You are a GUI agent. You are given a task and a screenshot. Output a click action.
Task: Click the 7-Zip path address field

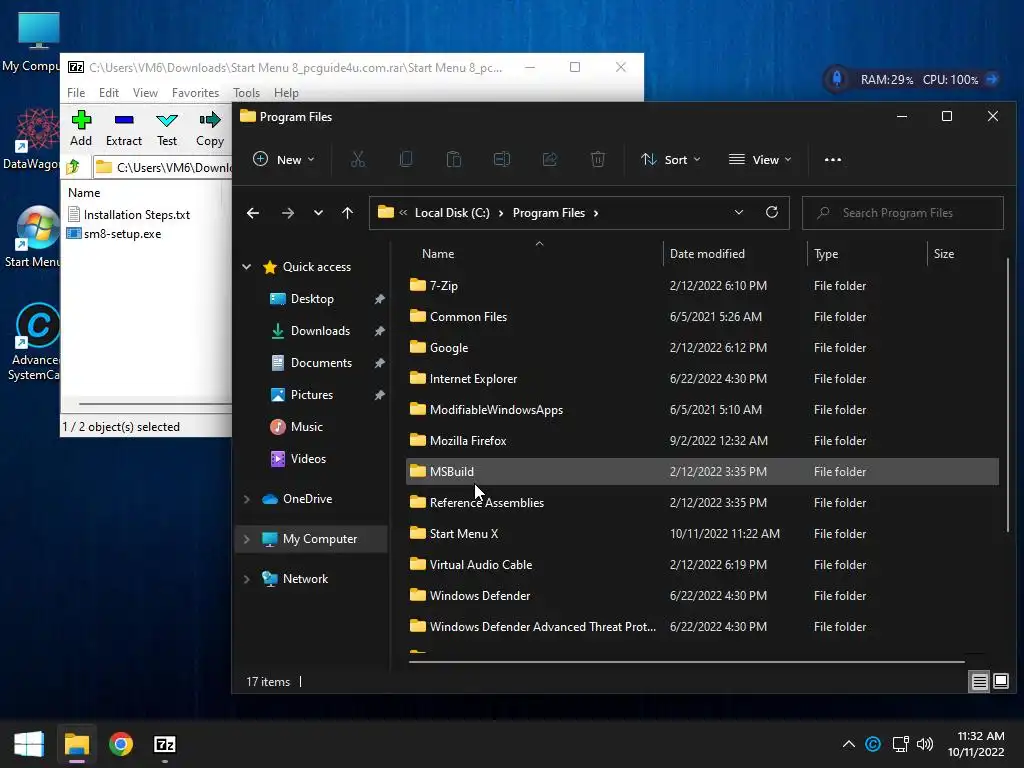click(163, 167)
